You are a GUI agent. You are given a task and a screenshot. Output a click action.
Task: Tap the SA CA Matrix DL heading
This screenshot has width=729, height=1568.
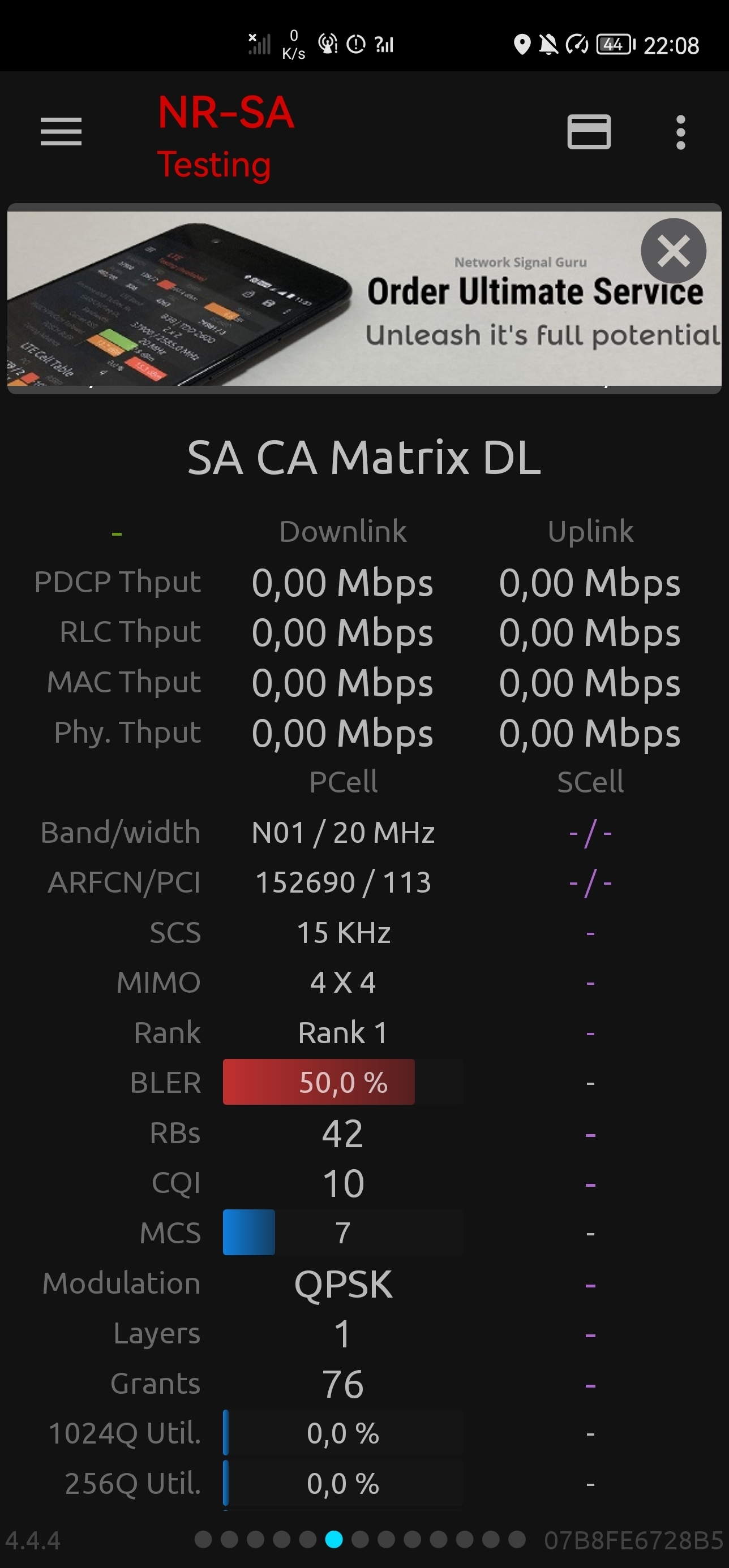point(364,458)
